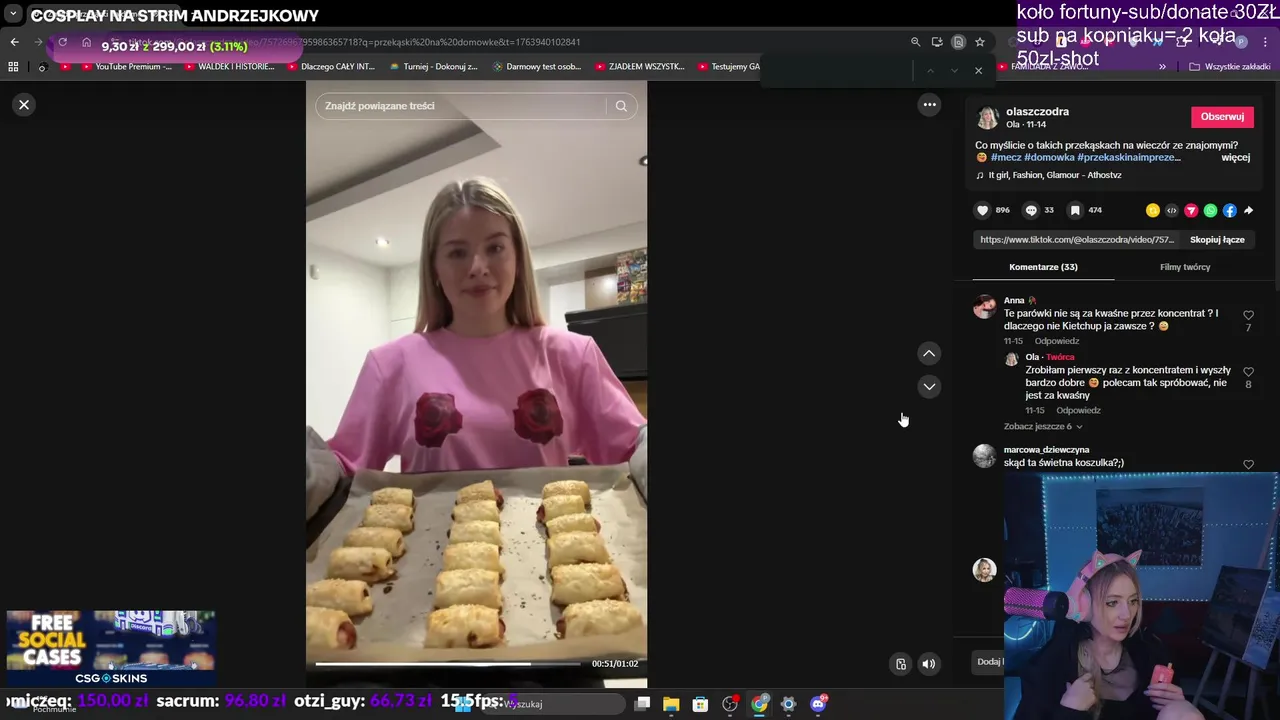This screenshot has height=720, width=1280.
Task: Like marcowa_dziewczyna's comment
Action: 1248,465
